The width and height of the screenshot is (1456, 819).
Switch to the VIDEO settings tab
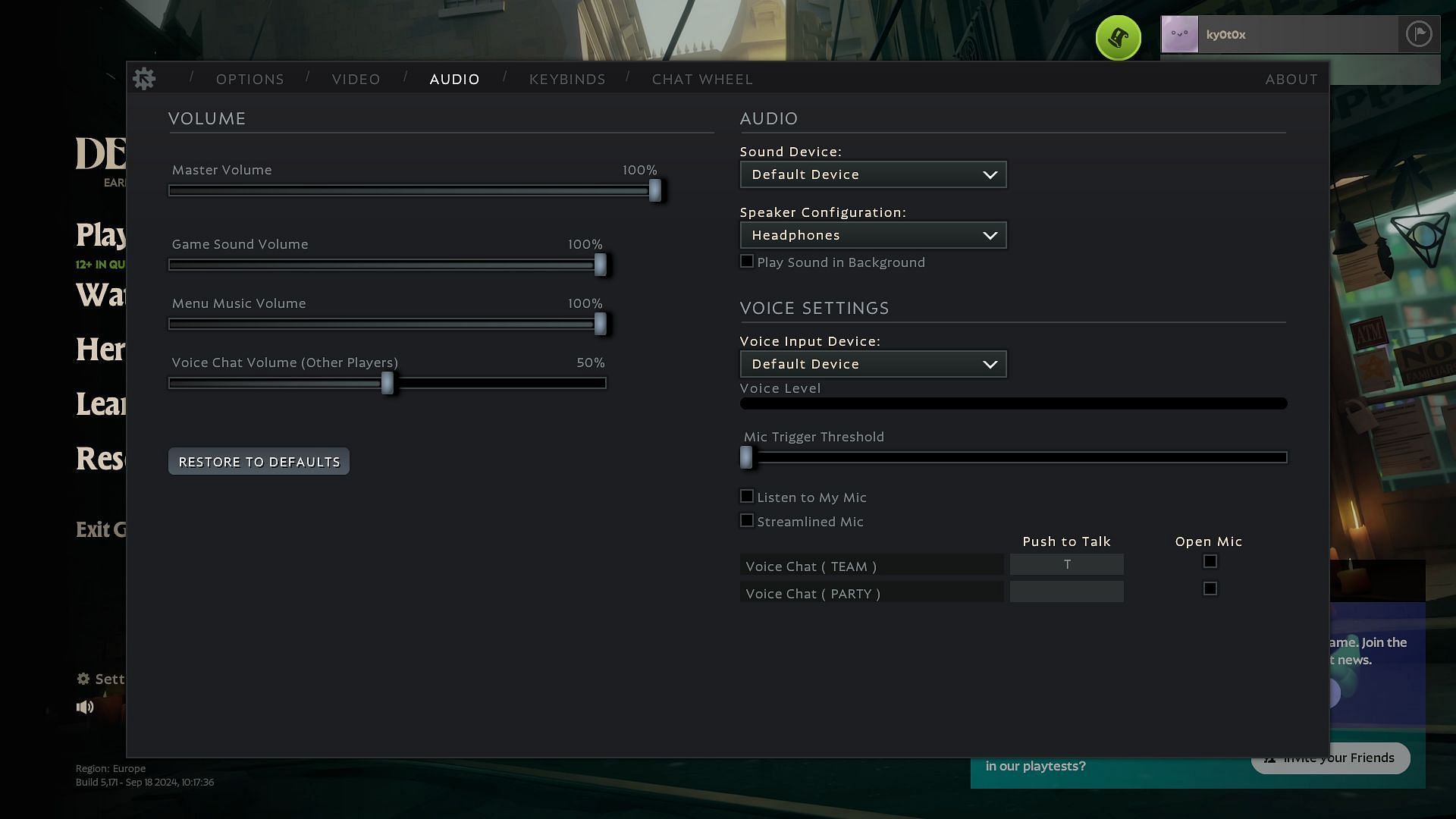click(356, 79)
